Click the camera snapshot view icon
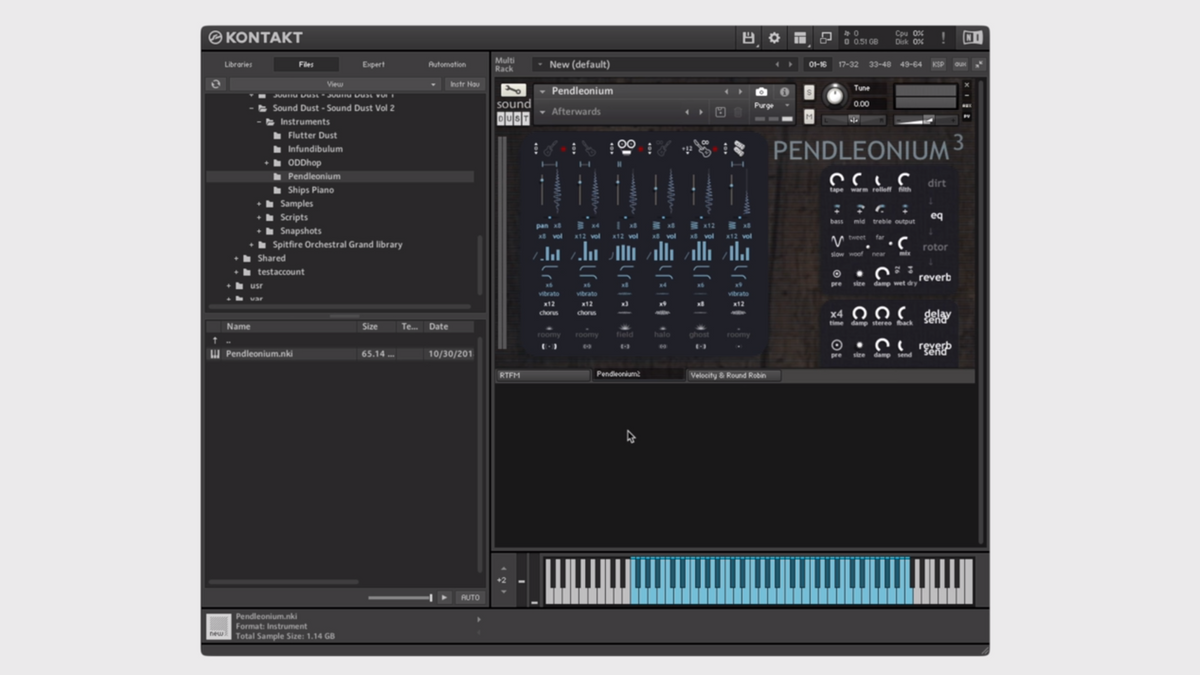1200x675 pixels. click(x=761, y=92)
